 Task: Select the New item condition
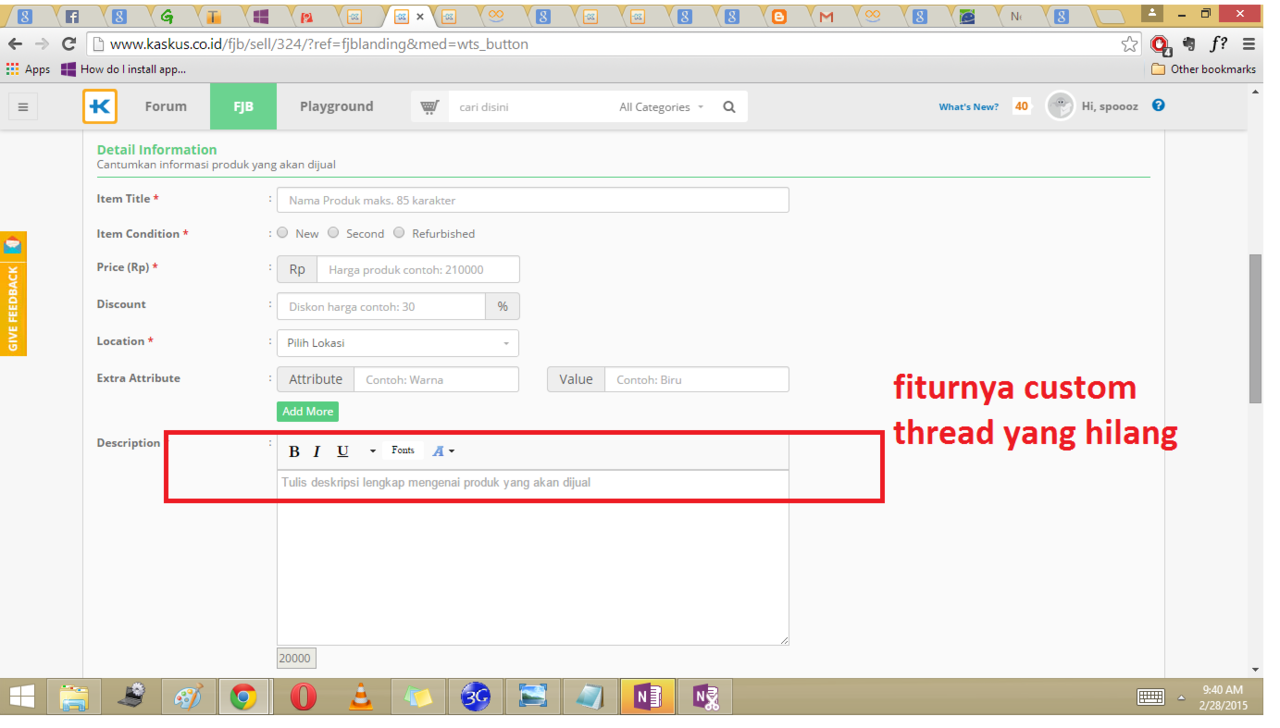(x=283, y=233)
